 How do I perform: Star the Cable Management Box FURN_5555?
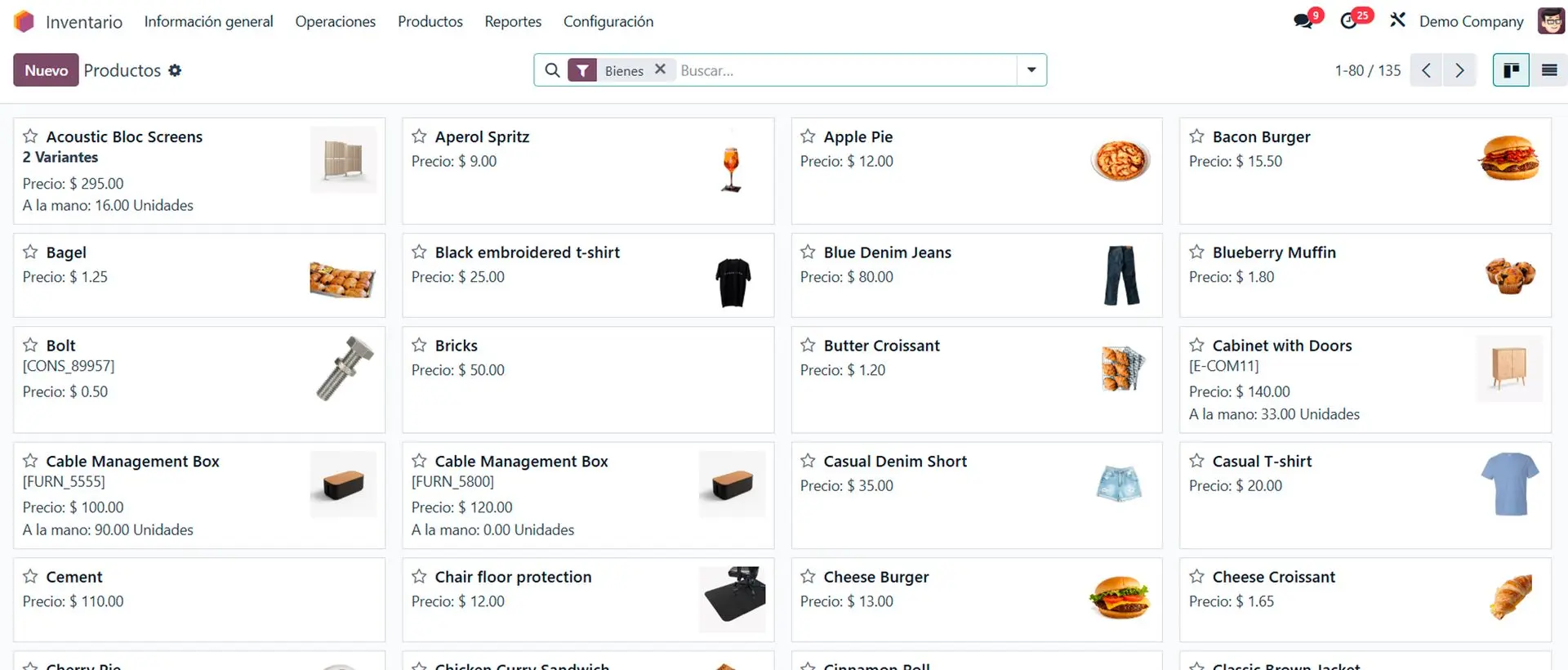(x=30, y=461)
